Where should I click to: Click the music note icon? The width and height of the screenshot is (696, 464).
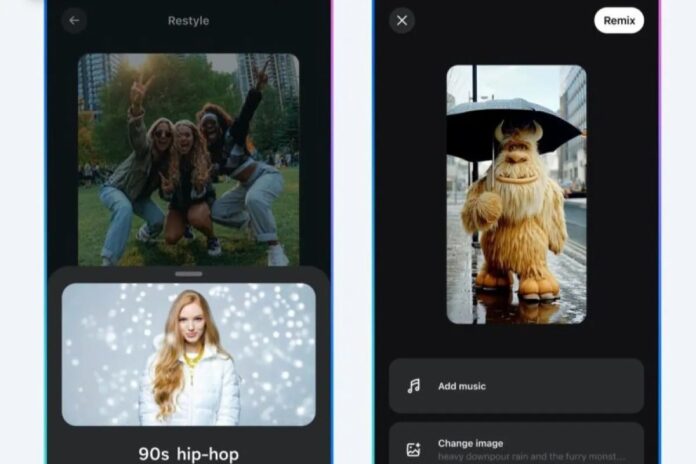pyautogui.click(x=414, y=386)
